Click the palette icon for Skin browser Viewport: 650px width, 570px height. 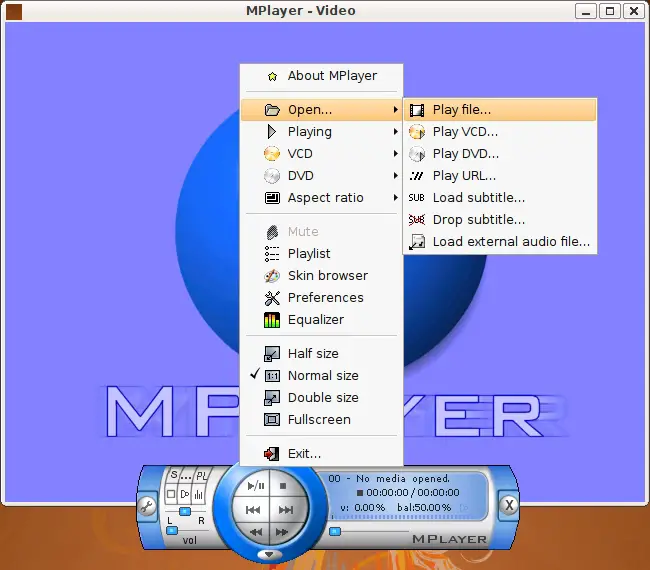[x=272, y=276]
